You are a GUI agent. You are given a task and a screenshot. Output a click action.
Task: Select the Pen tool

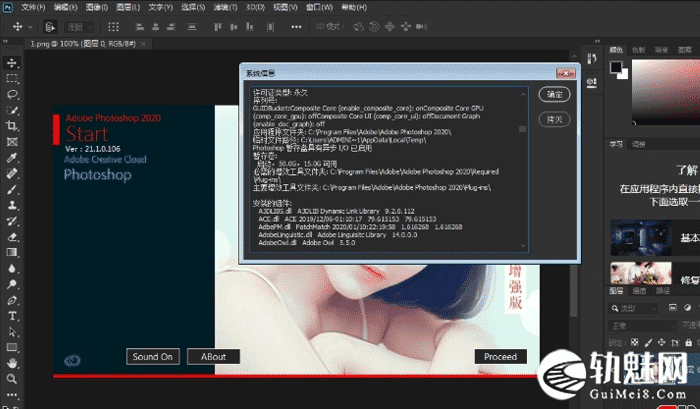coord(12,300)
